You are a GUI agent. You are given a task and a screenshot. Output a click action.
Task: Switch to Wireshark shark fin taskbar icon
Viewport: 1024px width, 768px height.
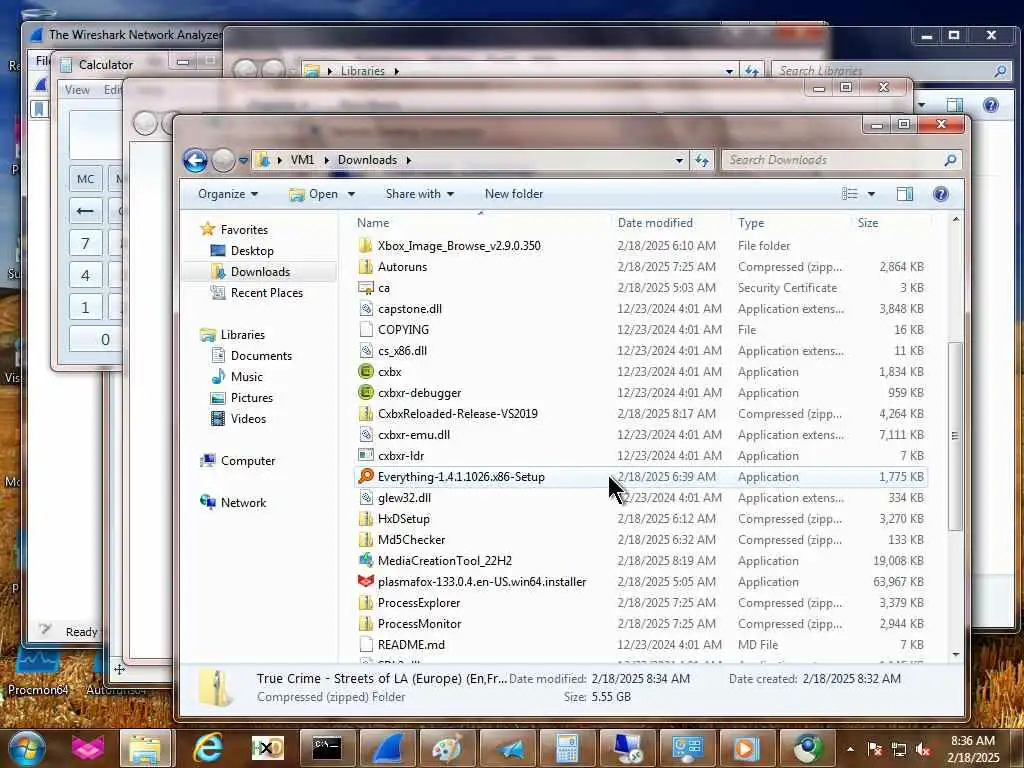click(x=386, y=748)
